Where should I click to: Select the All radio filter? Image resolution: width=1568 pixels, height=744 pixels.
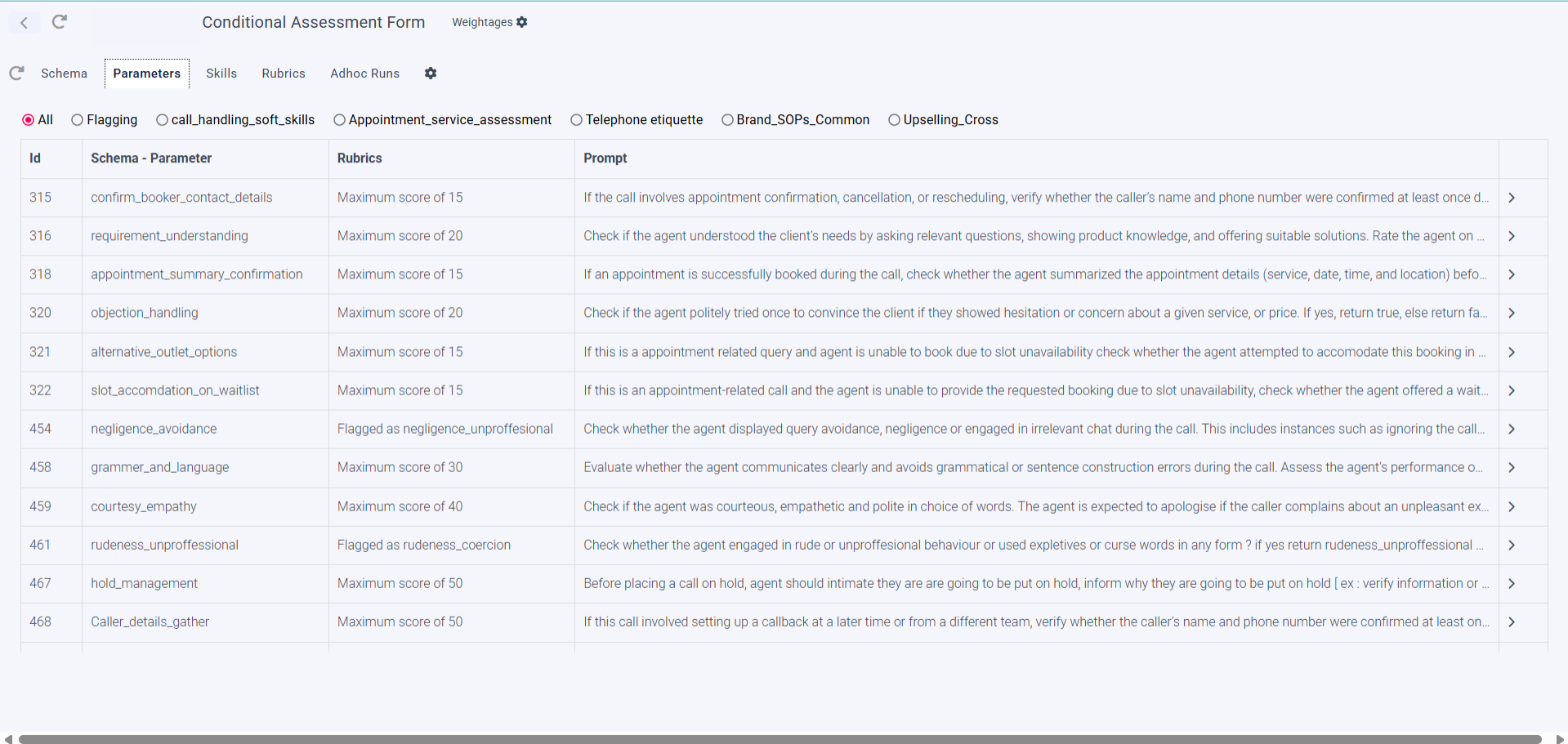(x=29, y=120)
